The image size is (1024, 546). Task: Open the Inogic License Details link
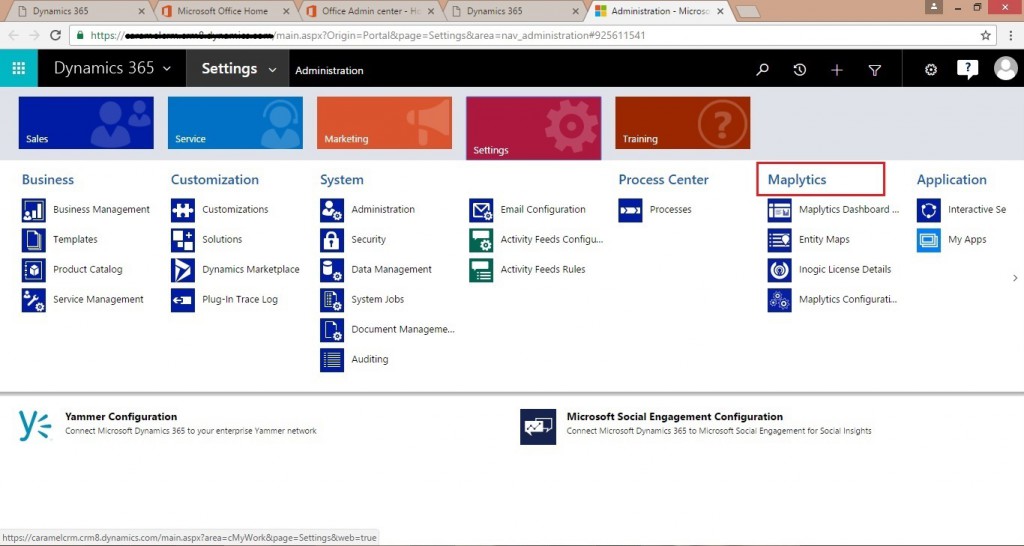click(844, 270)
